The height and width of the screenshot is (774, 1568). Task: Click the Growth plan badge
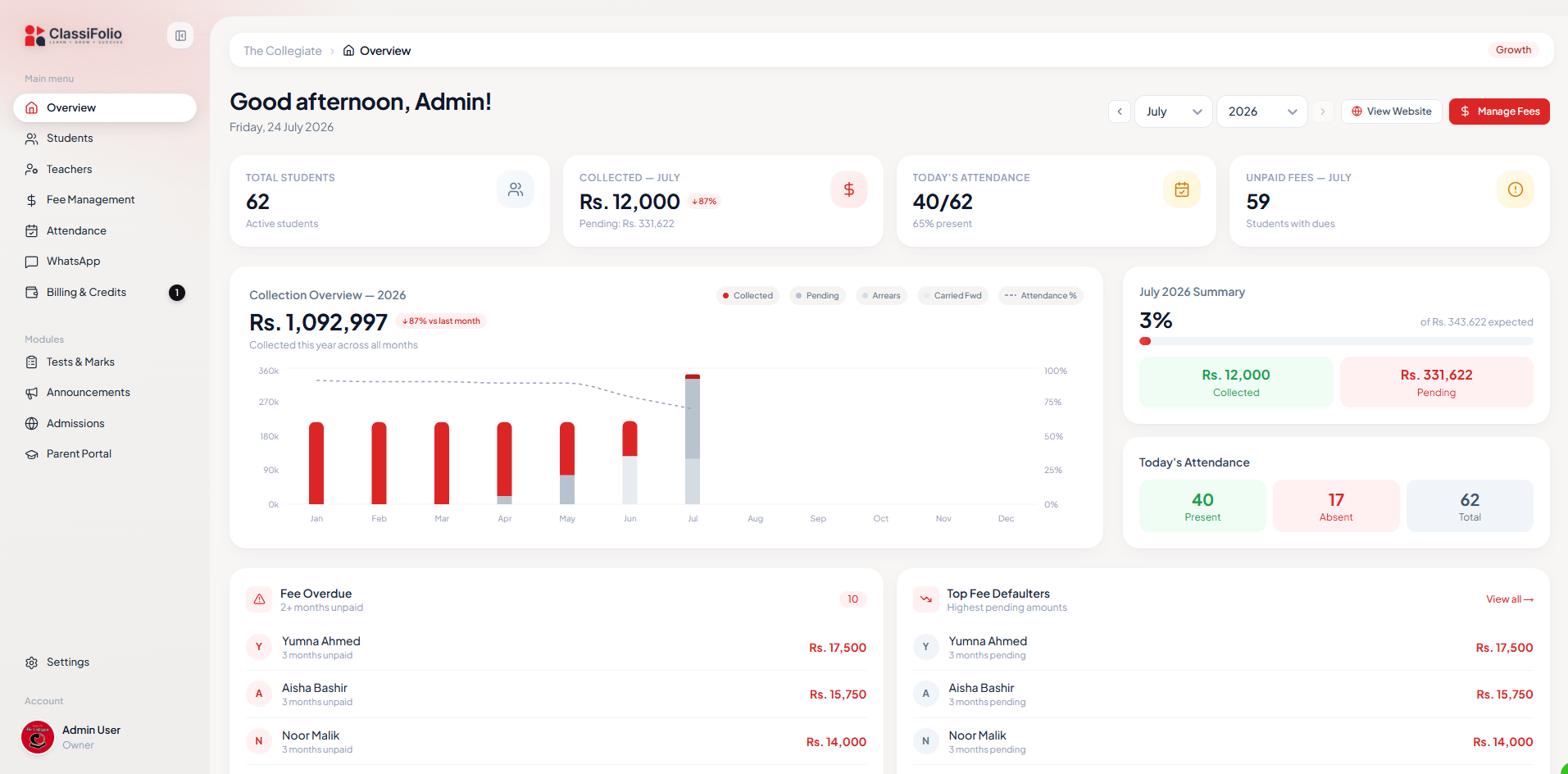pos(1513,50)
